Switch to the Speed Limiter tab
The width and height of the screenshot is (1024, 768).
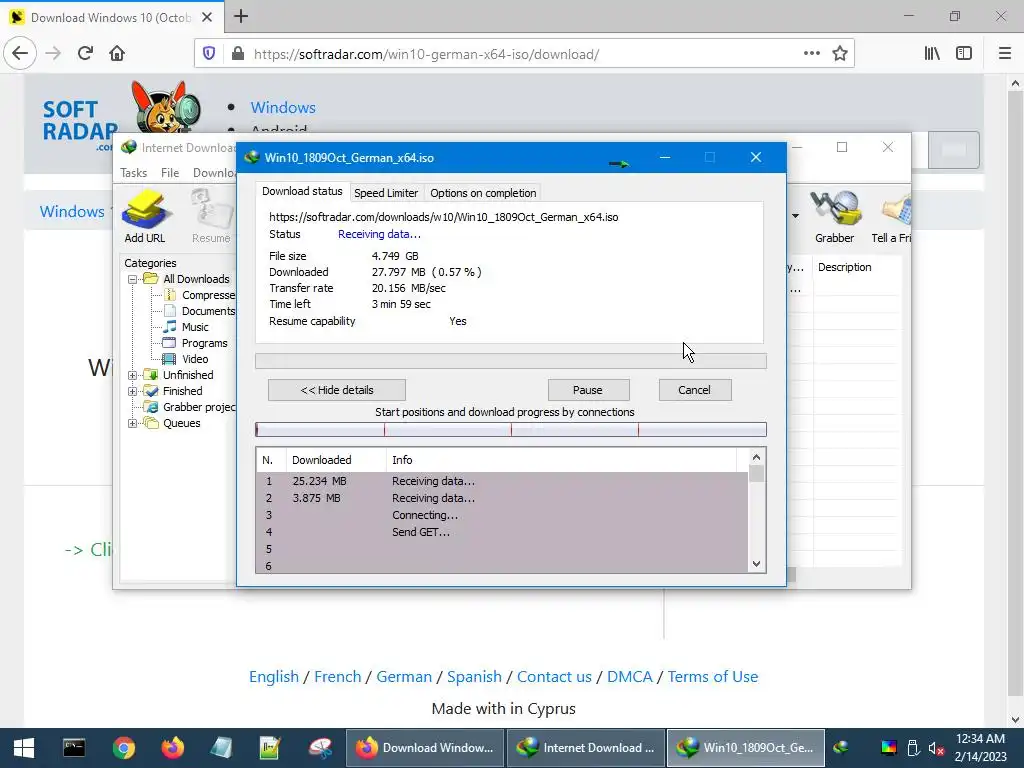pyautogui.click(x=386, y=193)
